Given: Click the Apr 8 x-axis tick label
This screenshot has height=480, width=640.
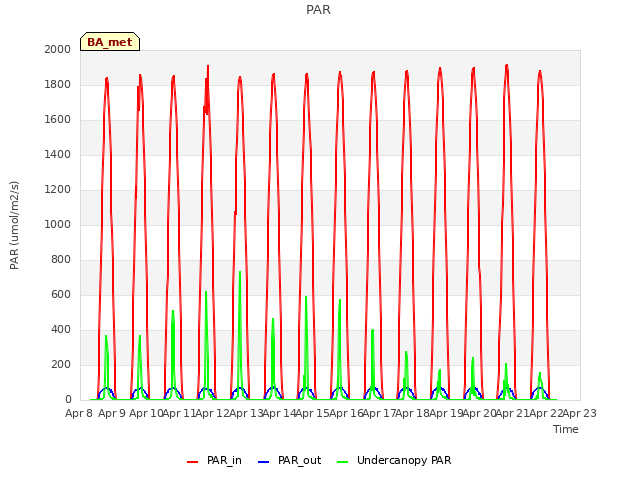Looking at the screenshot, I should (79, 413).
